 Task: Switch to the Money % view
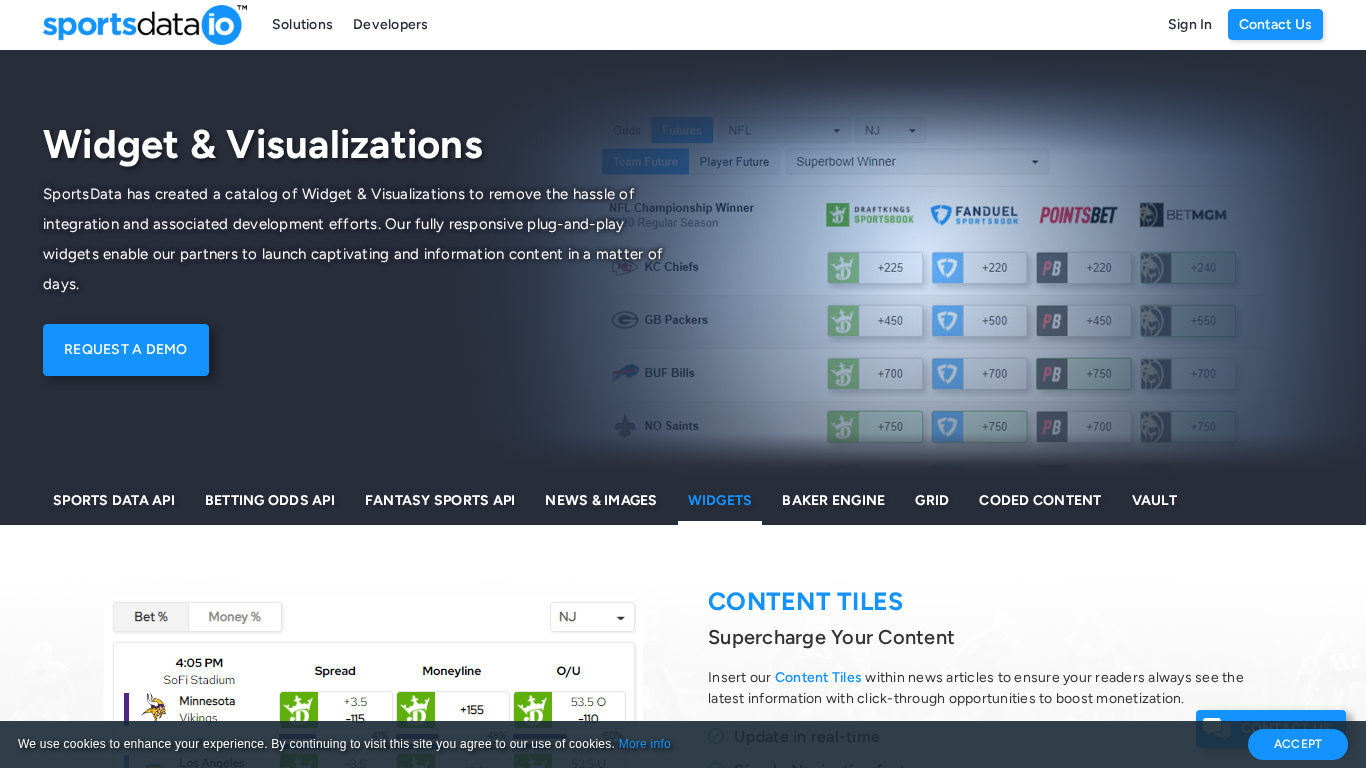tap(235, 616)
